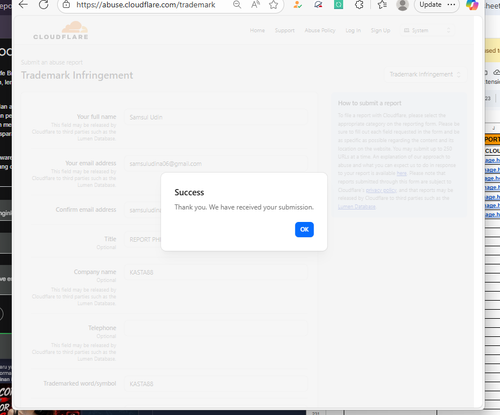The image size is (500, 415).
Task: Click 'Thank you. We have received your submission.' text
Action: pyautogui.click(x=244, y=207)
